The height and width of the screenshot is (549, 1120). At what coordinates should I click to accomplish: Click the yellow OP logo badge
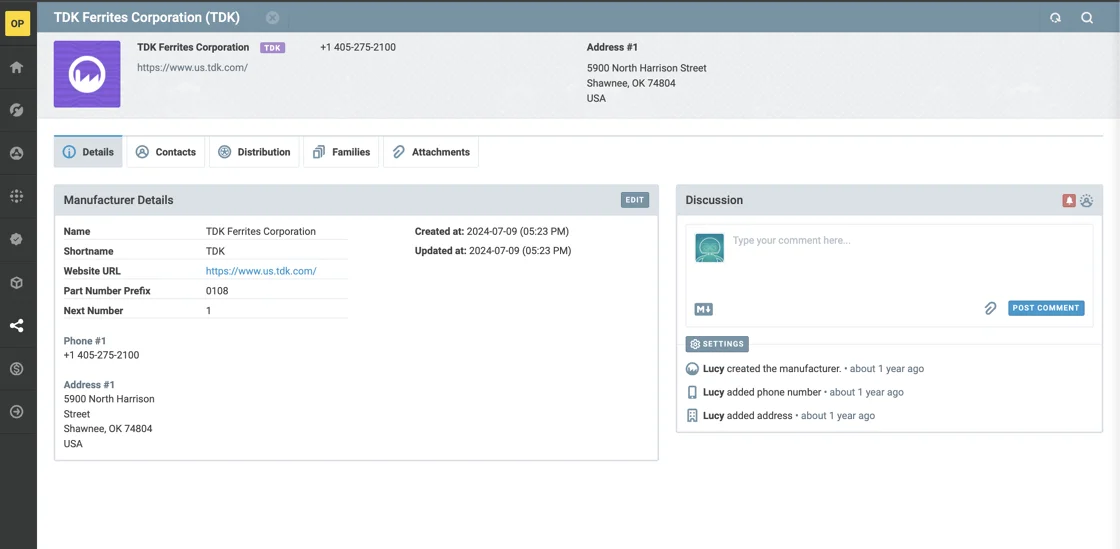pos(18,24)
